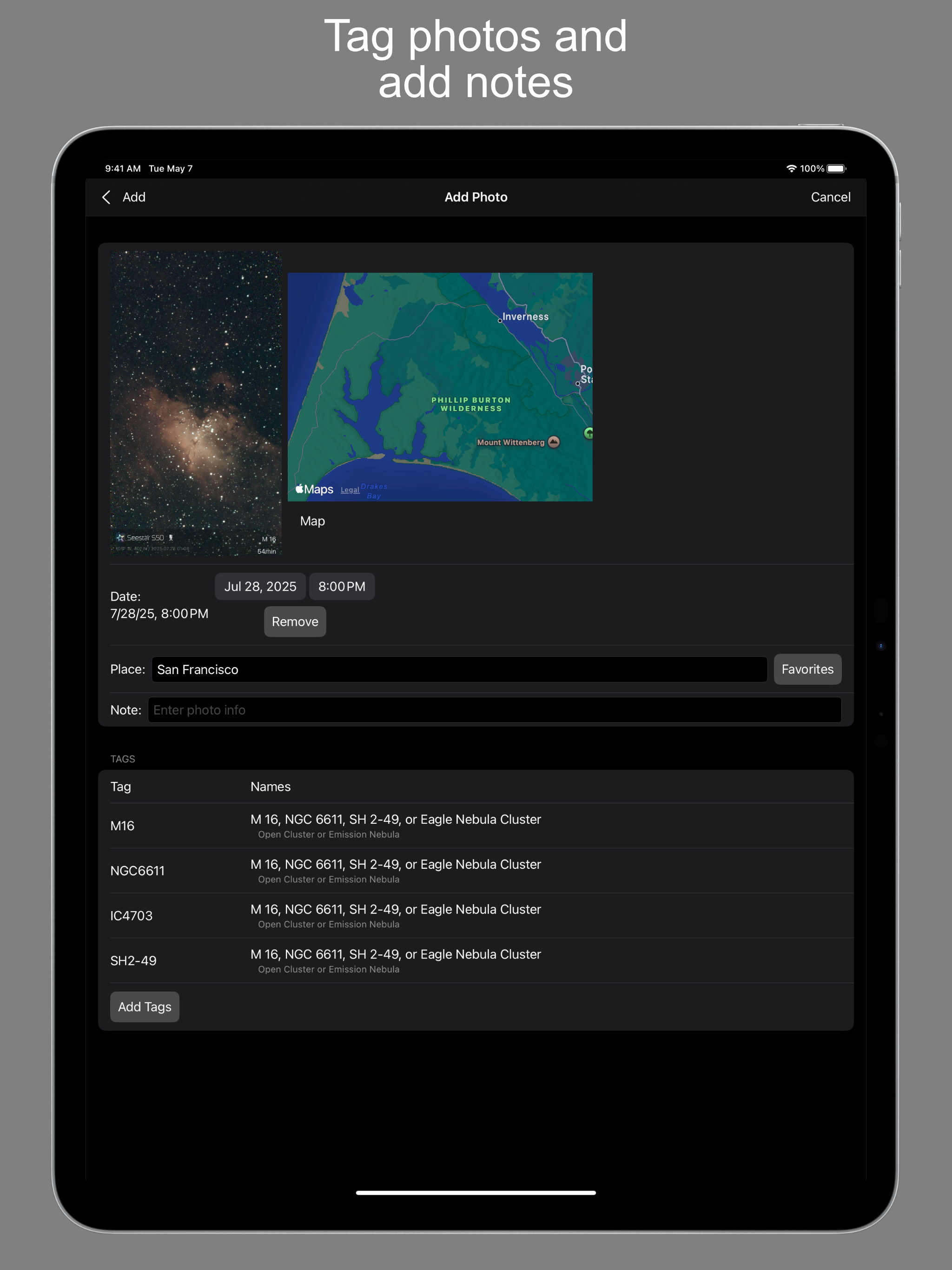The image size is (952, 1270).
Task: Tap the battery status icon
Action: pos(837,168)
